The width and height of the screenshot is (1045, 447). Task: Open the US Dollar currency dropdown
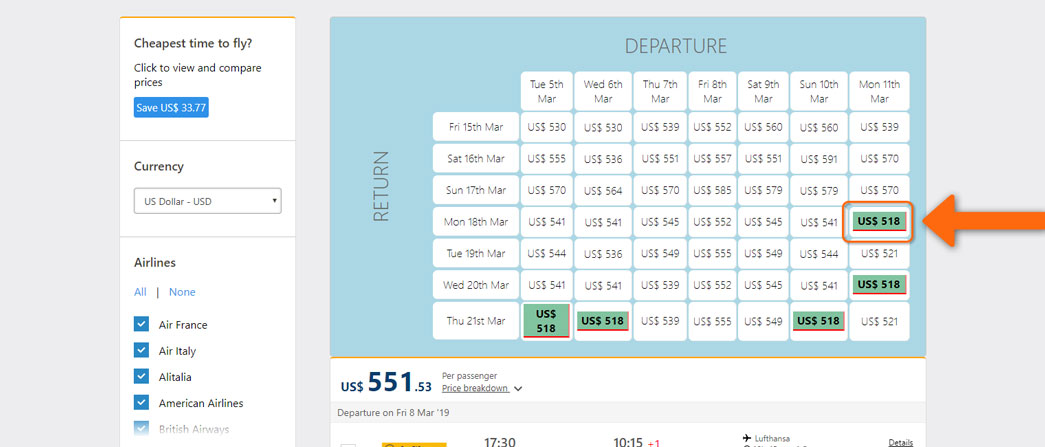pyautogui.click(x=207, y=201)
